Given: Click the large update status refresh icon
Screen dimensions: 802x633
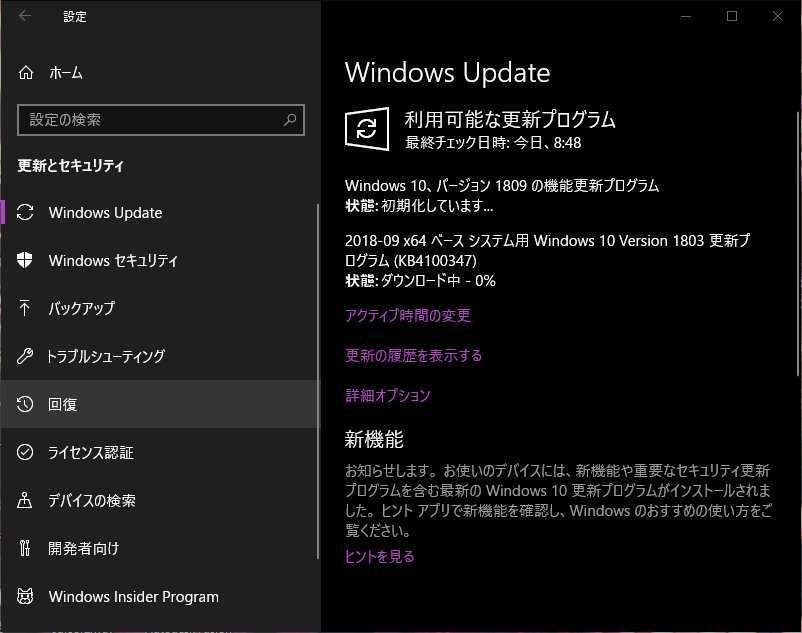Looking at the screenshot, I should 367,129.
